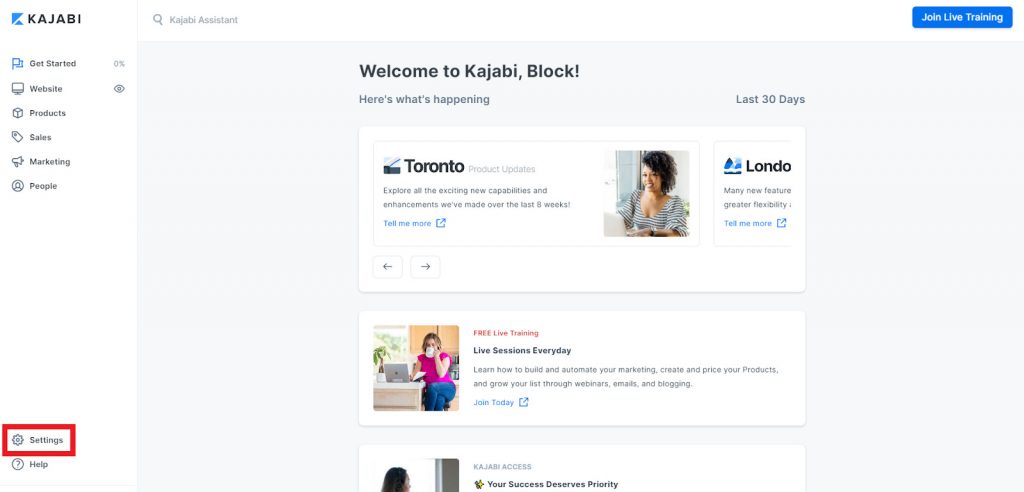Follow Toronto card's Tell me more link

407,223
